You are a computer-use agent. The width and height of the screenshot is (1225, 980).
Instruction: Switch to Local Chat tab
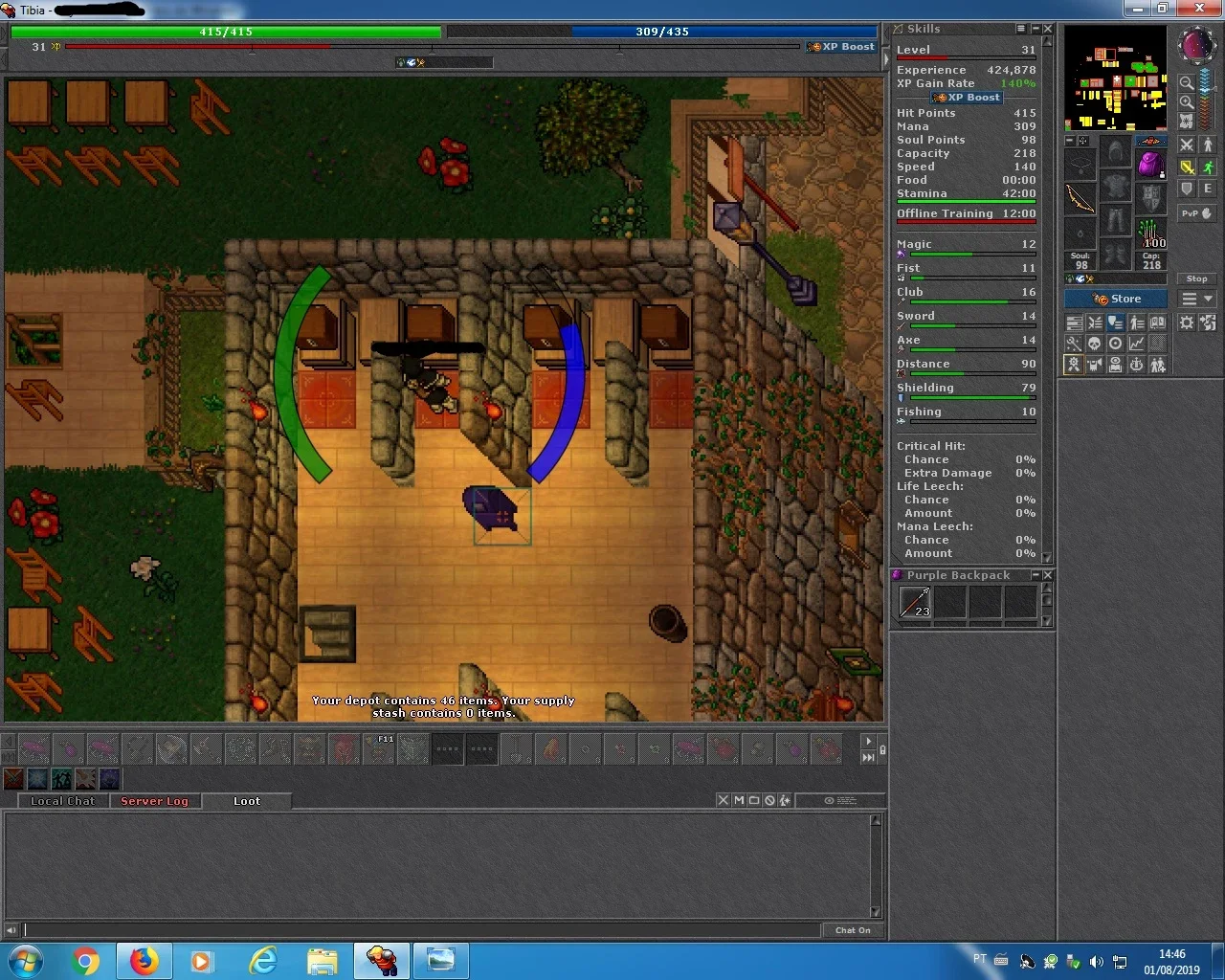click(x=62, y=801)
